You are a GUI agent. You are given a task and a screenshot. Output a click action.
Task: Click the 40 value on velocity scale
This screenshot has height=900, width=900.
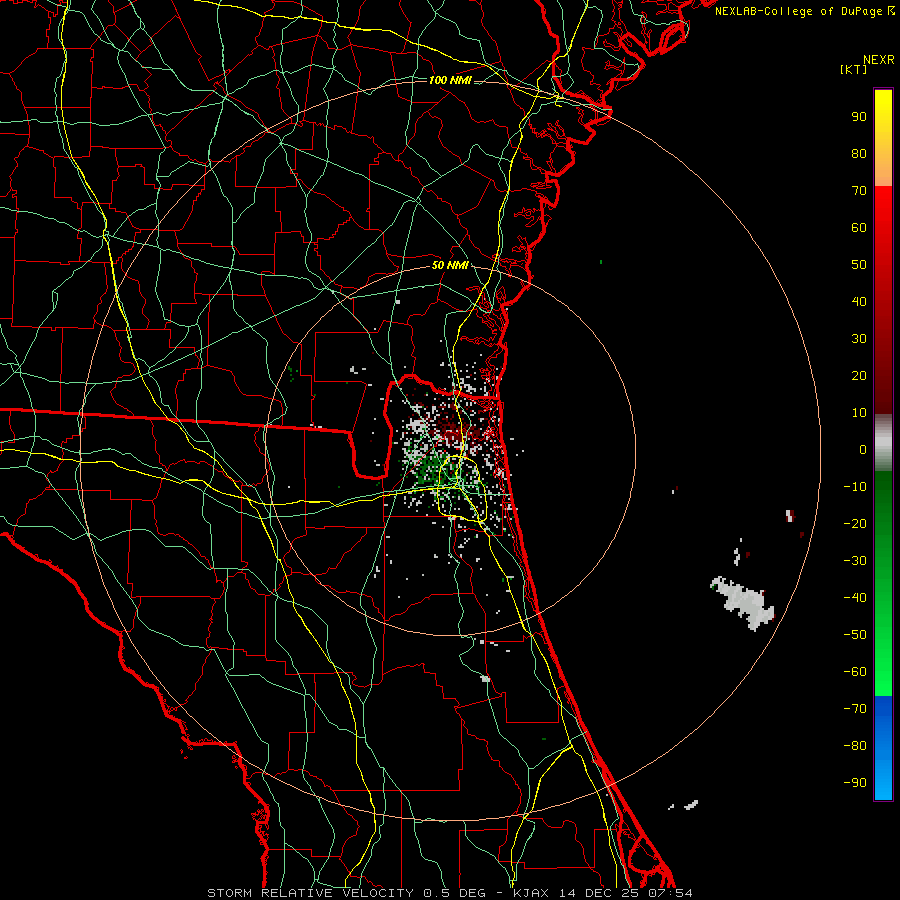[859, 301]
